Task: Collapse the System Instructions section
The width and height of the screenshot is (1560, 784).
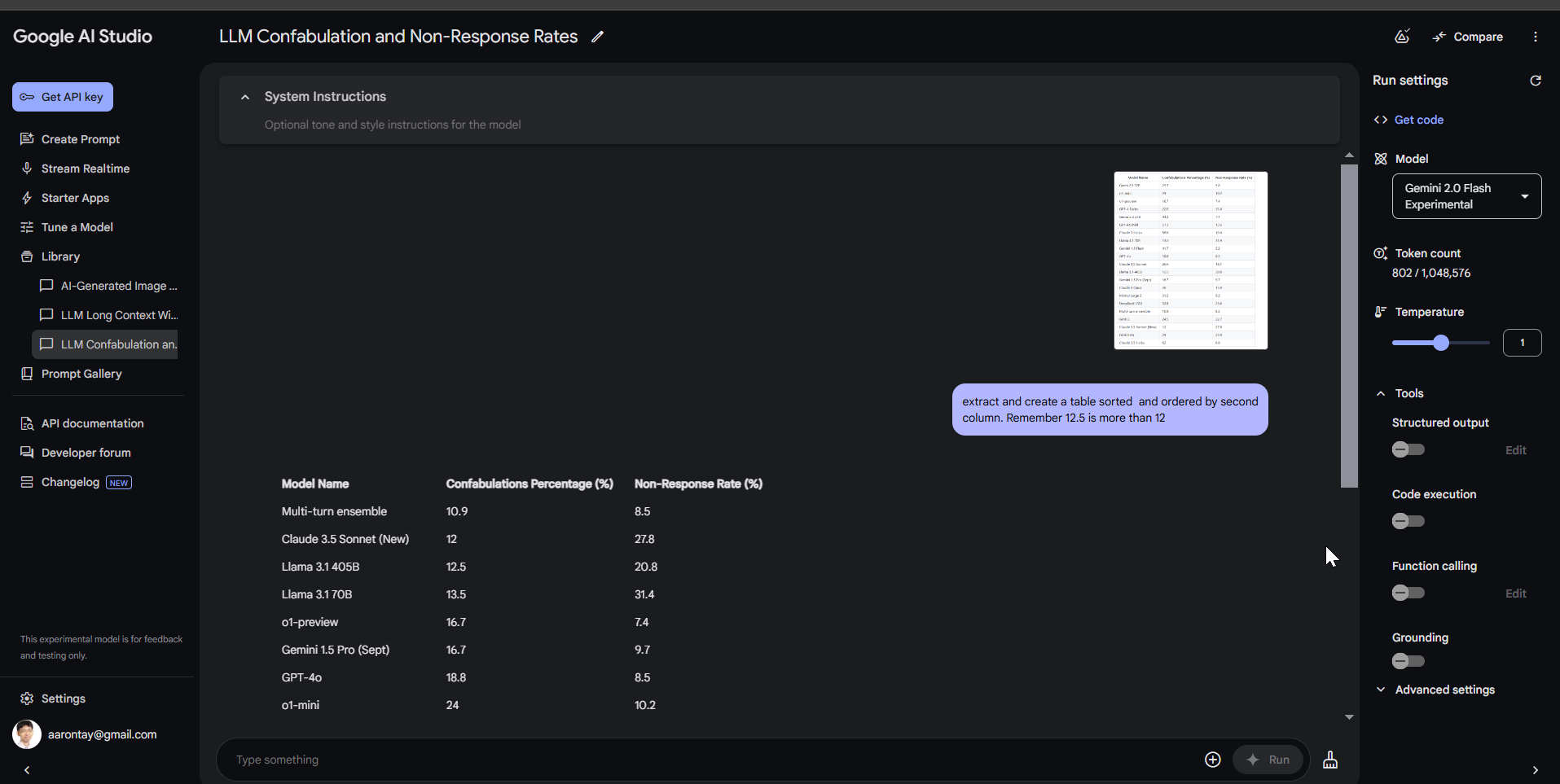Action: [245, 97]
